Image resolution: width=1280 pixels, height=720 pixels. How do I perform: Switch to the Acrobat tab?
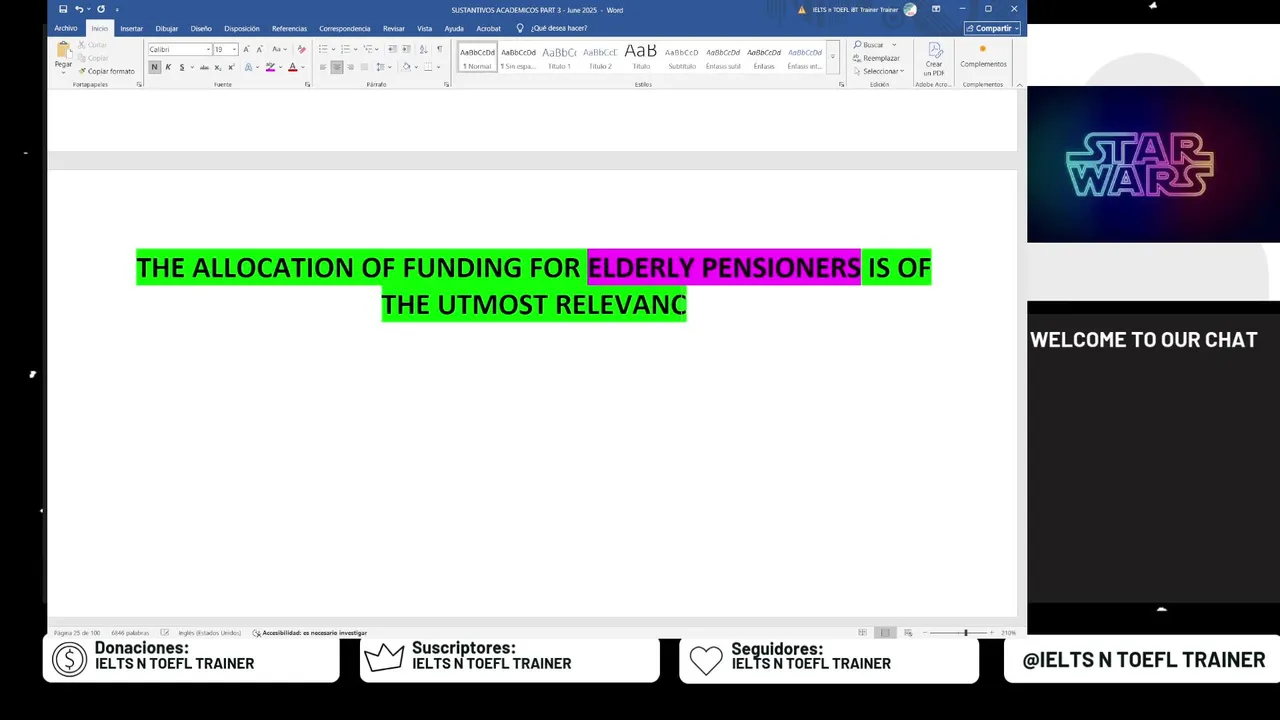point(488,28)
